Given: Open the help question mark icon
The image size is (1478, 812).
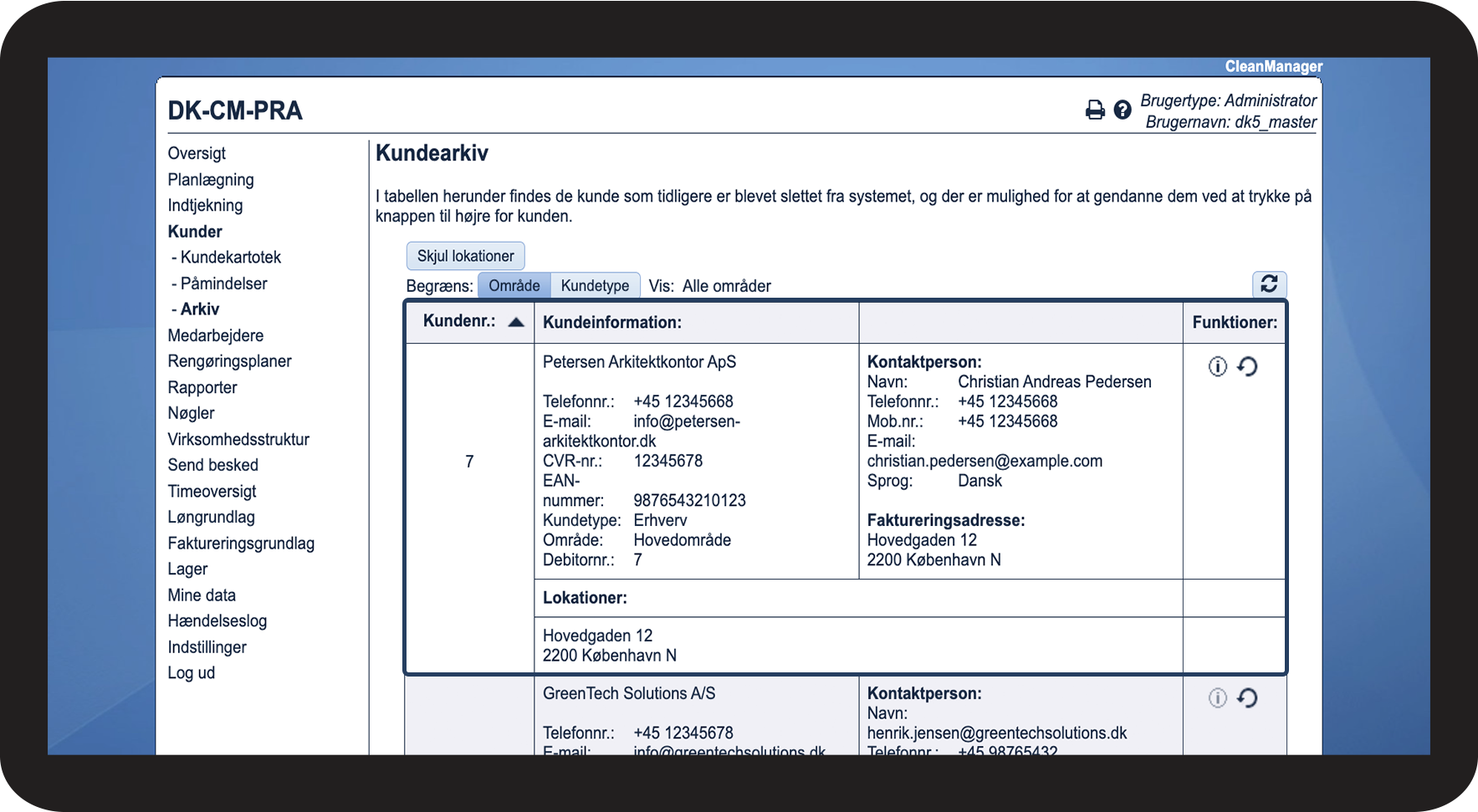Looking at the screenshot, I should [x=1123, y=110].
